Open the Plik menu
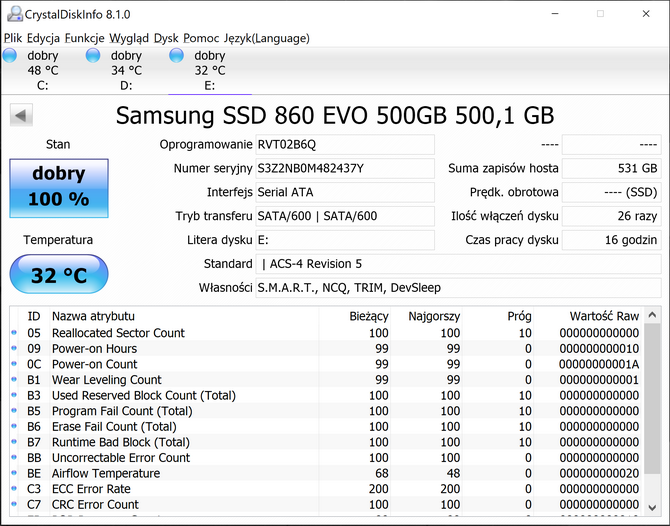The height and width of the screenshot is (526, 670). (13, 38)
